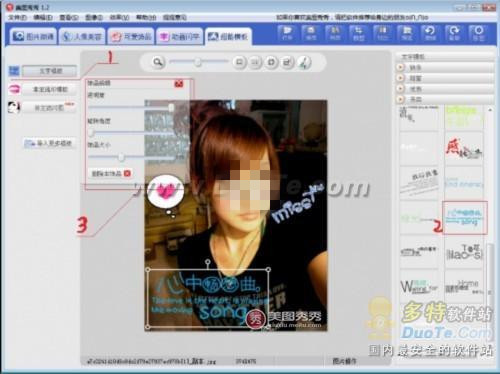Expand the first category in right template list
500x374 pixels.
(445, 67)
